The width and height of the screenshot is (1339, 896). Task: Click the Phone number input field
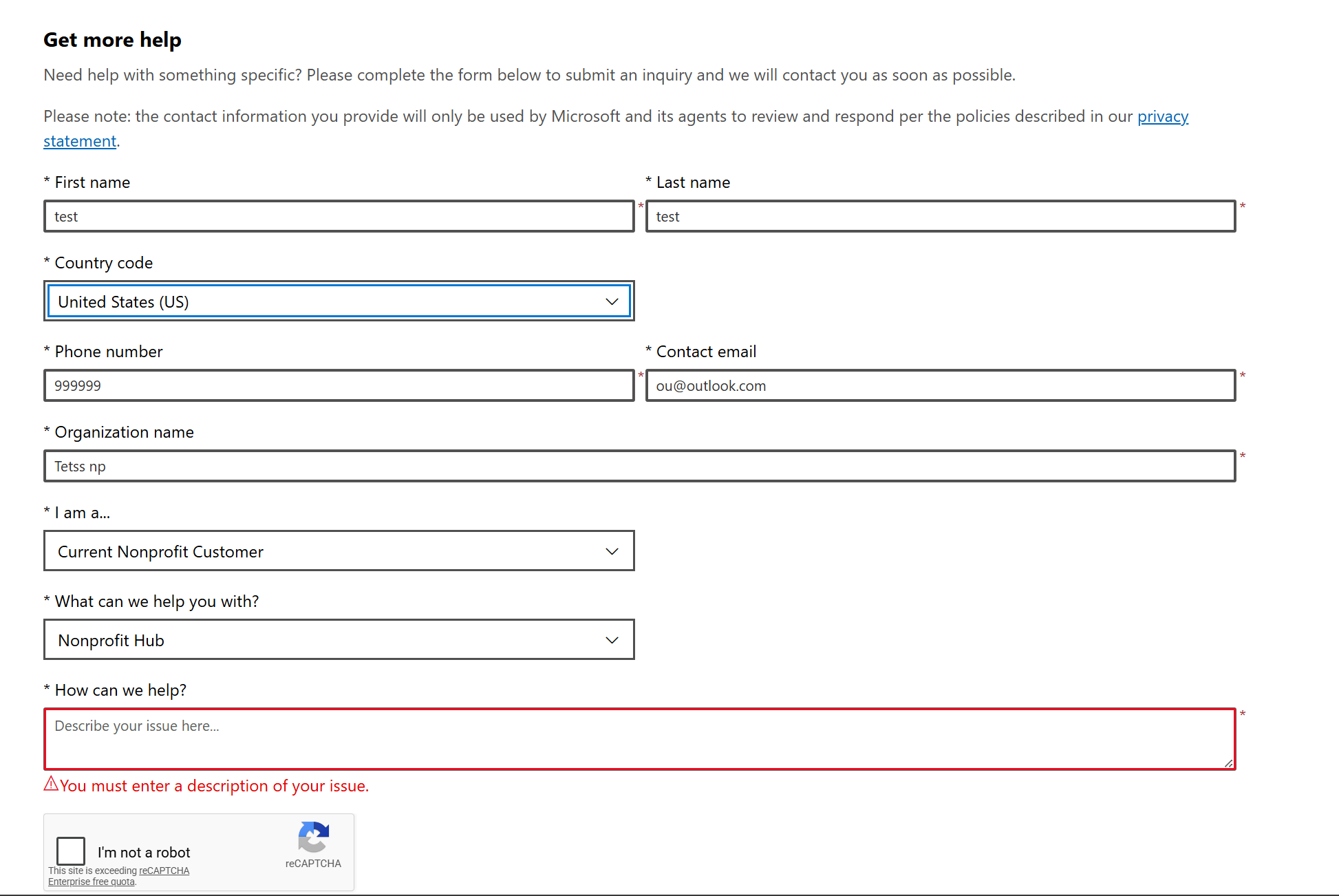point(339,385)
